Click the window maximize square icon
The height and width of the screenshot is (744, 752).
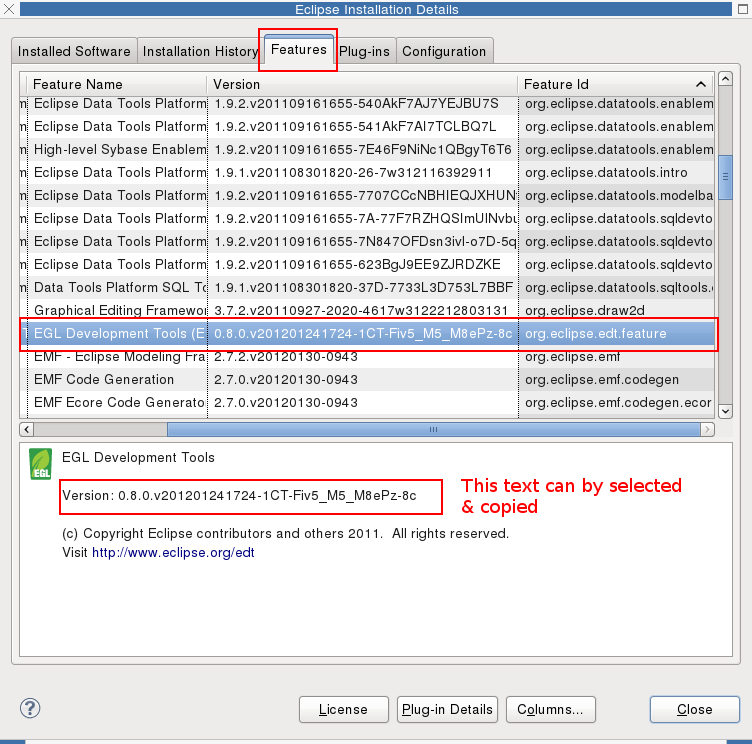pyautogui.click(x=743, y=9)
